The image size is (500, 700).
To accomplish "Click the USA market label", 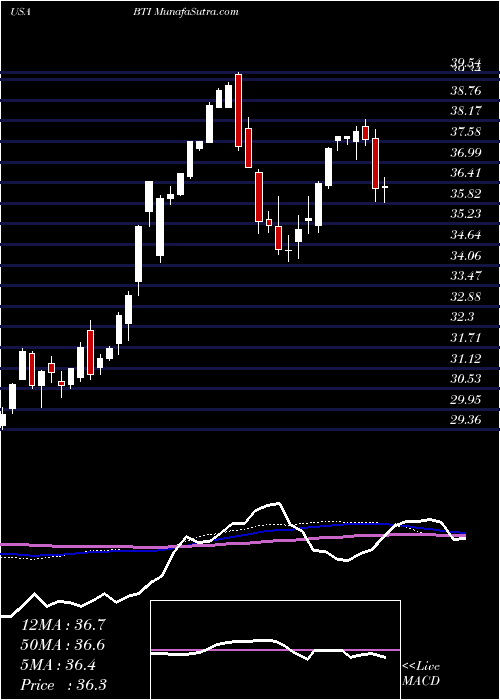I will pyautogui.click(x=20, y=12).
